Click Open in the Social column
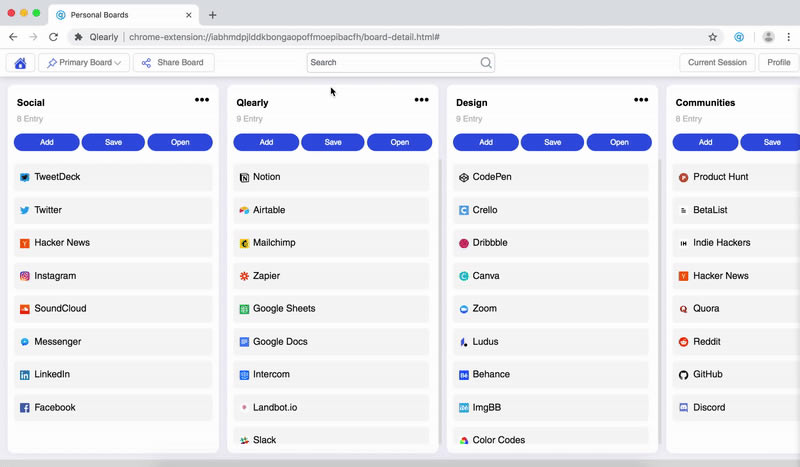 pyautogui.click(x=180, y=142)
